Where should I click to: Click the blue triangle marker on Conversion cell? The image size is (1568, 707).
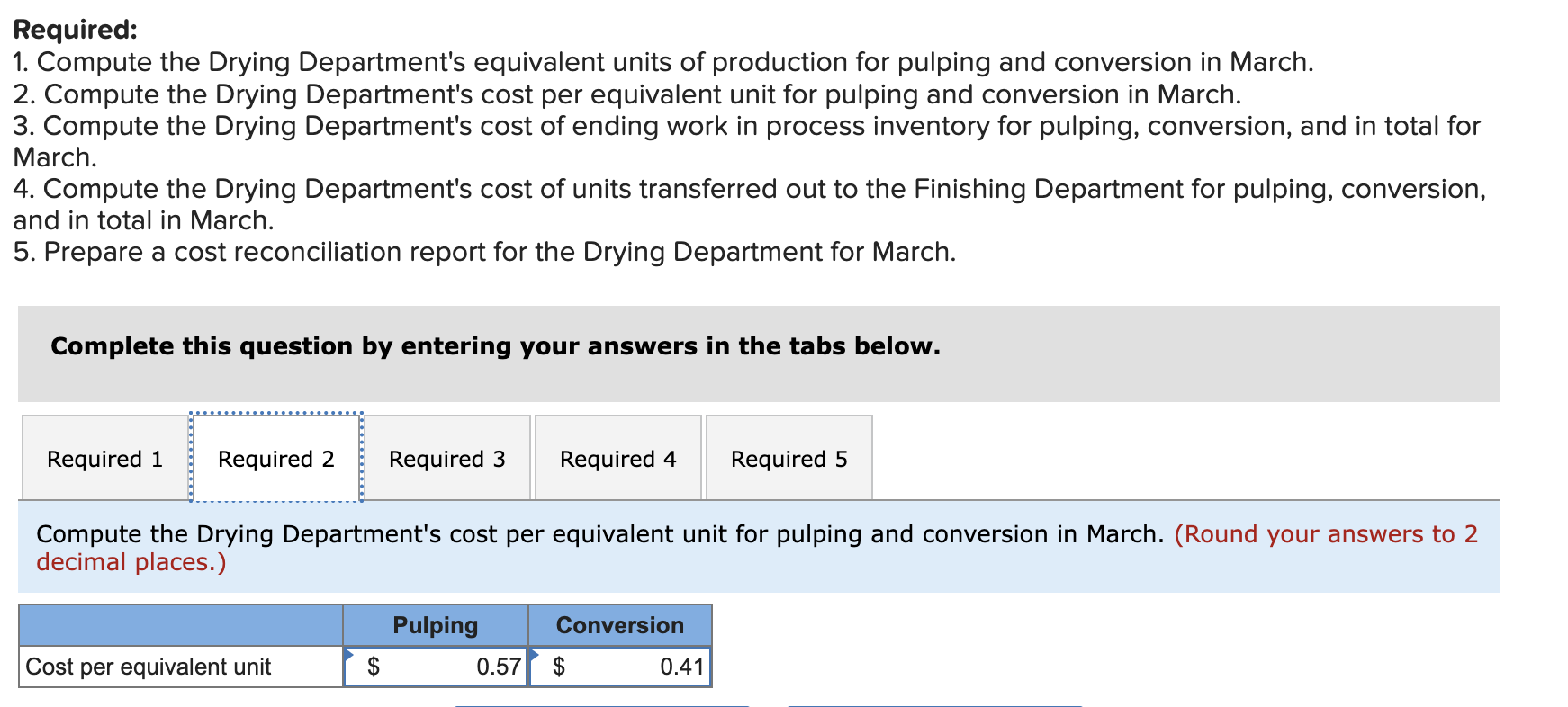[534, 654]
